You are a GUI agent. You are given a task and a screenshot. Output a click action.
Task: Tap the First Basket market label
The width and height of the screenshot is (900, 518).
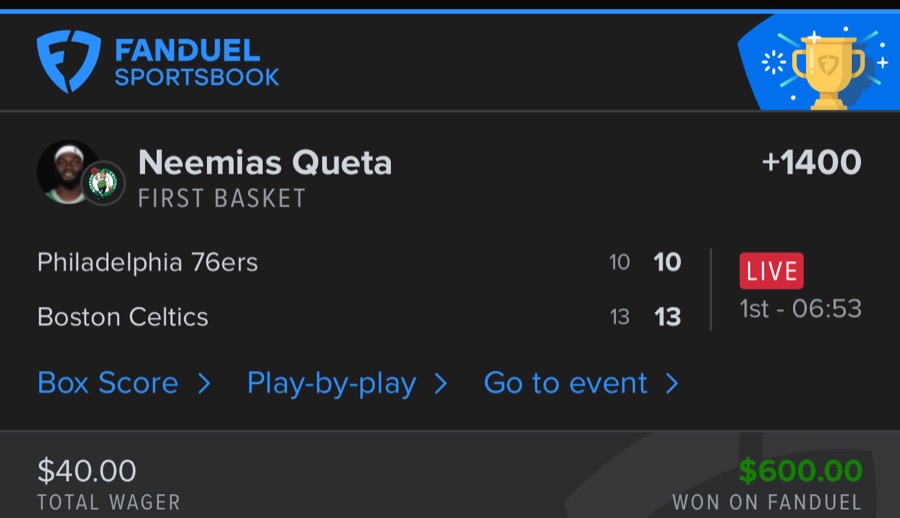click(221, 198)
